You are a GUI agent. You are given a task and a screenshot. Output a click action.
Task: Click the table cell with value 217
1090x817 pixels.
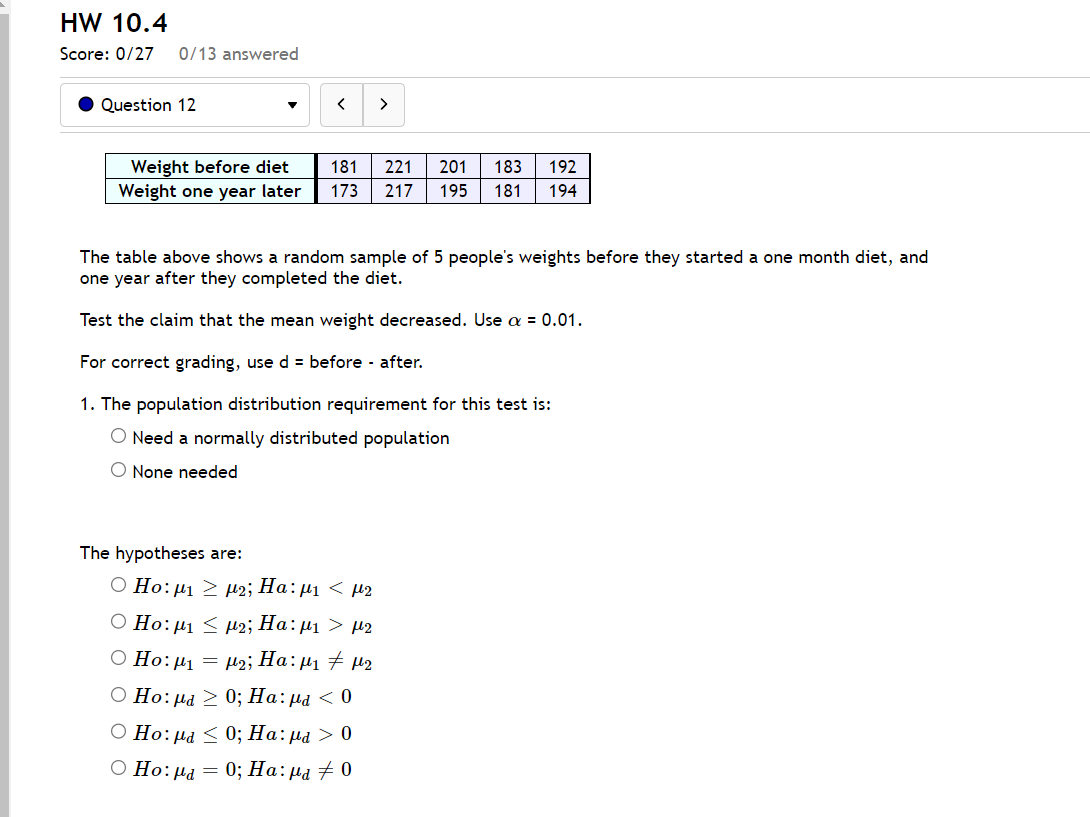398,191
